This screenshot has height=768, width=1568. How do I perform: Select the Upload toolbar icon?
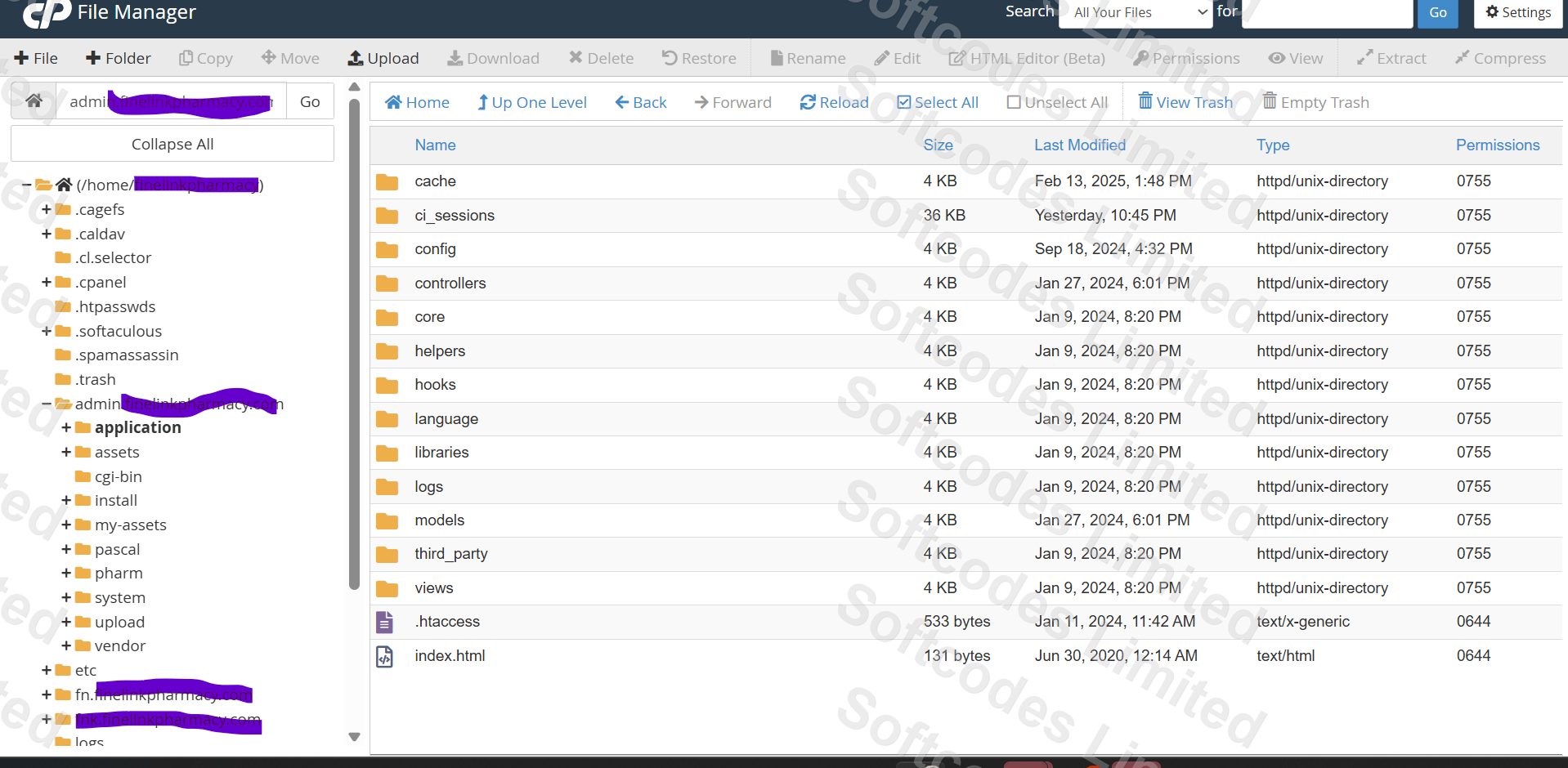point(383,58)
